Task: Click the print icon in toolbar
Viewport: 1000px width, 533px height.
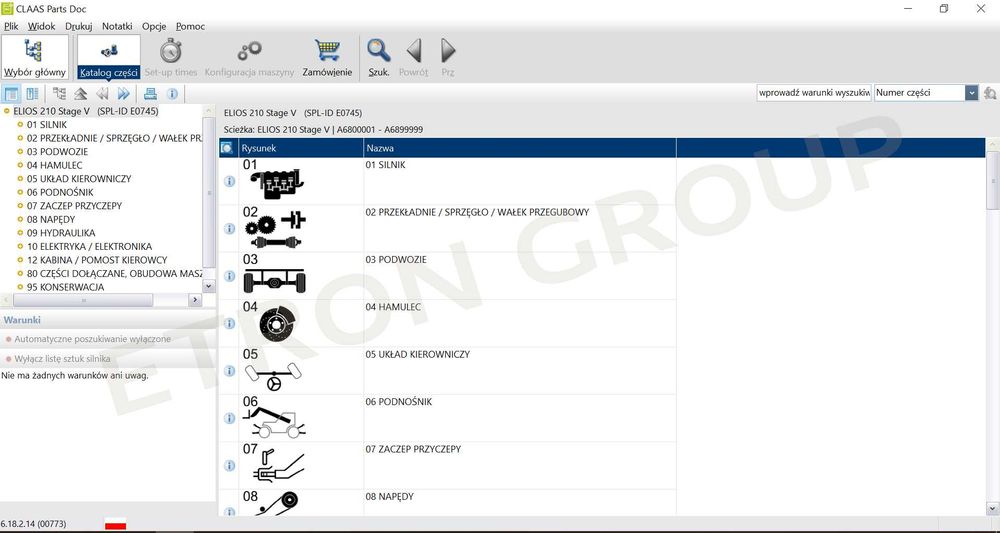Action: tap(151, 94)
